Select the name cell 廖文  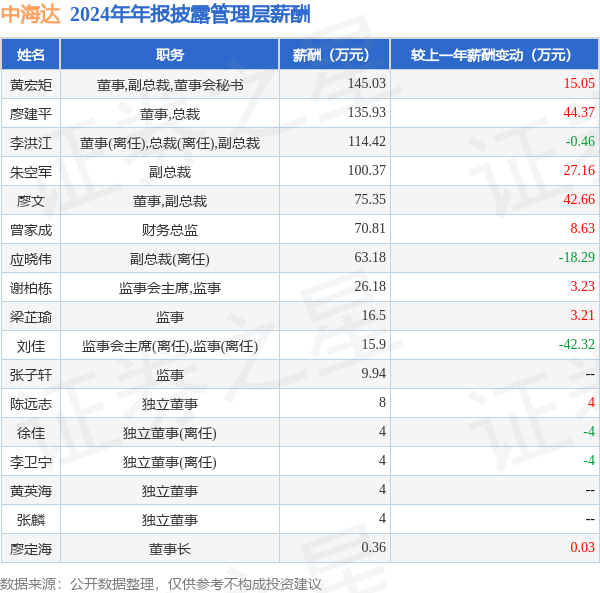click(x=31, y=201)
